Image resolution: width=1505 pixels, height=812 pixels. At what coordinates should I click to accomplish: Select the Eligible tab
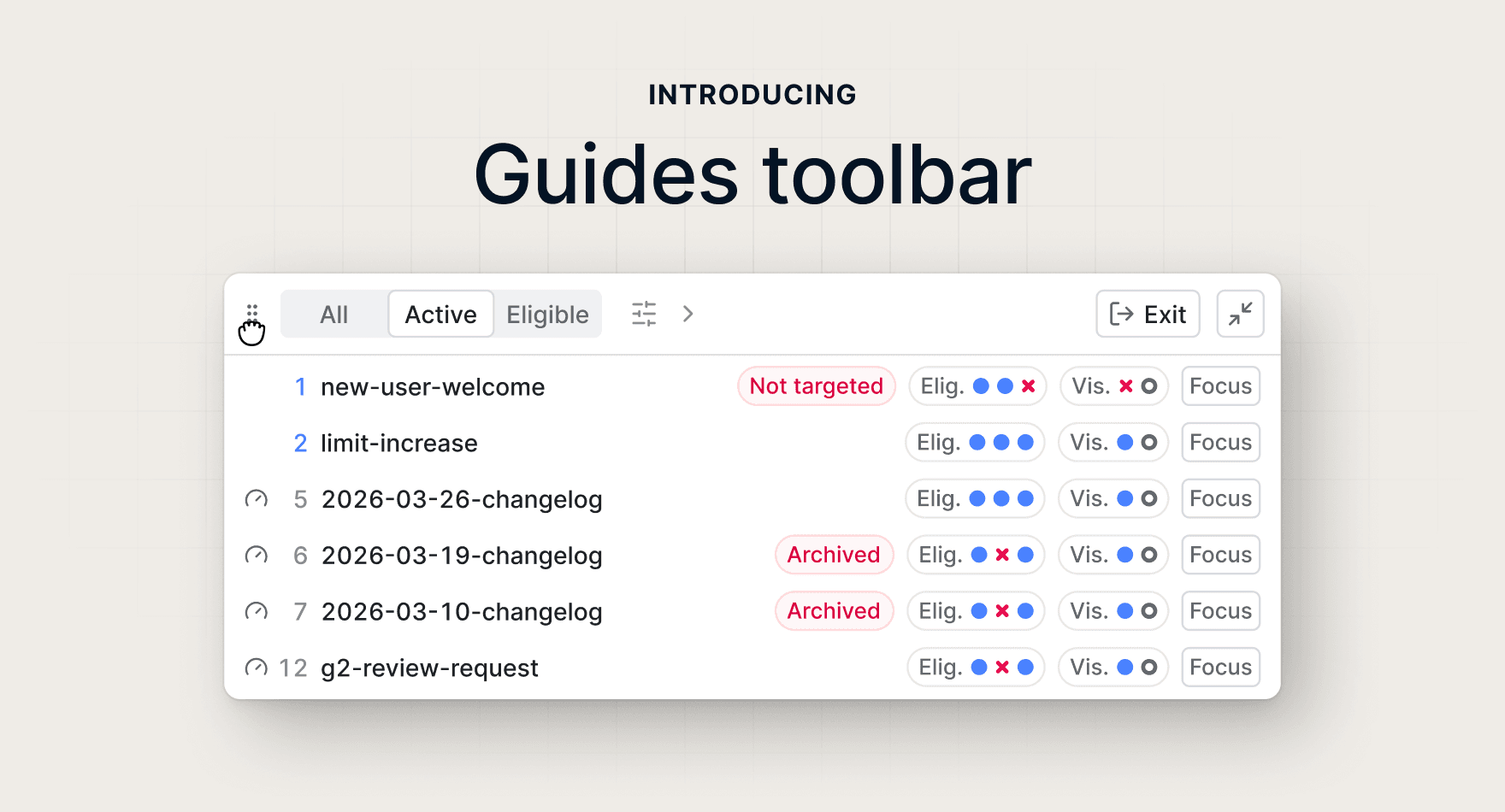[547, 315]
